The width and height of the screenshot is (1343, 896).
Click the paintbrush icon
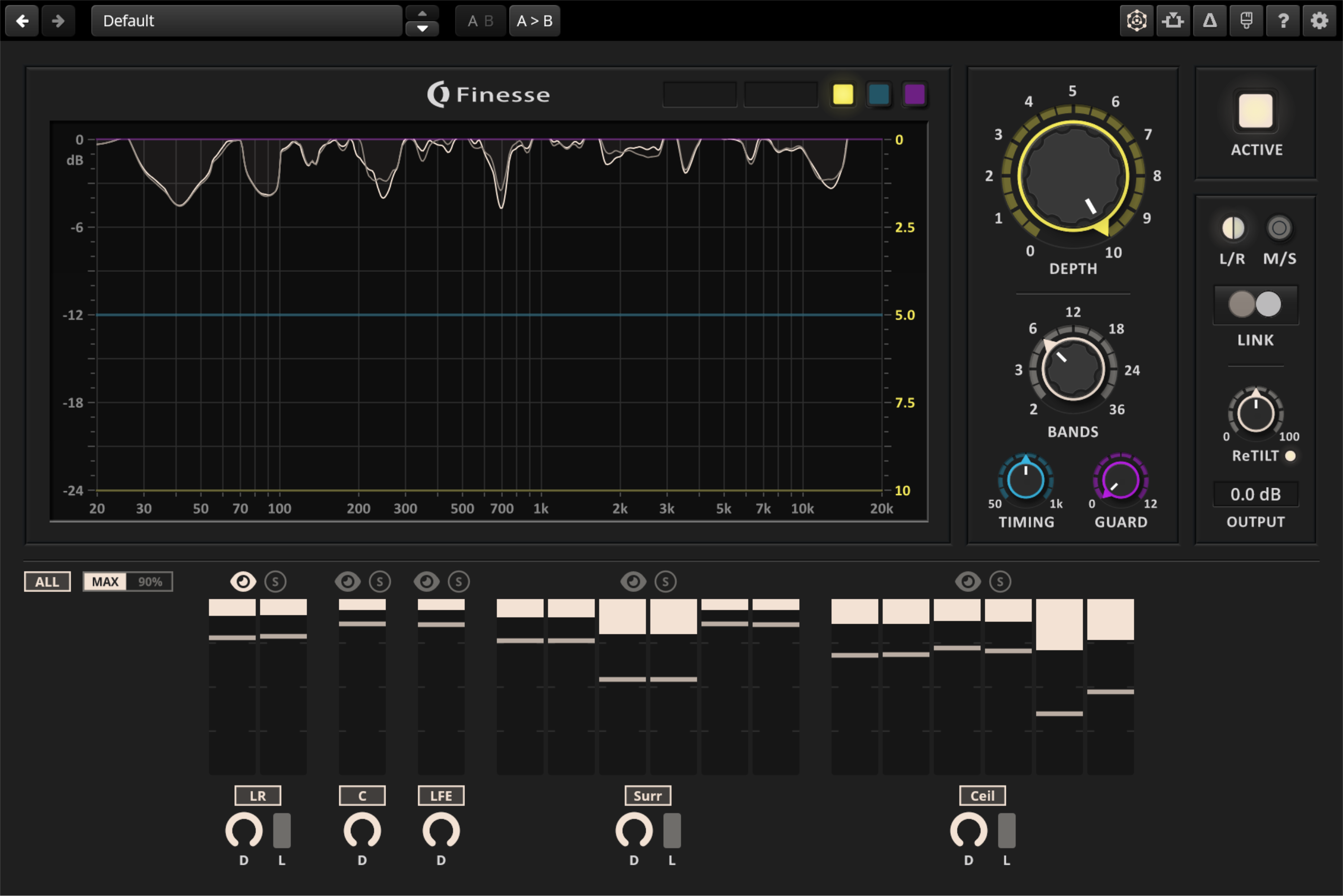(x=1247, y=21)
